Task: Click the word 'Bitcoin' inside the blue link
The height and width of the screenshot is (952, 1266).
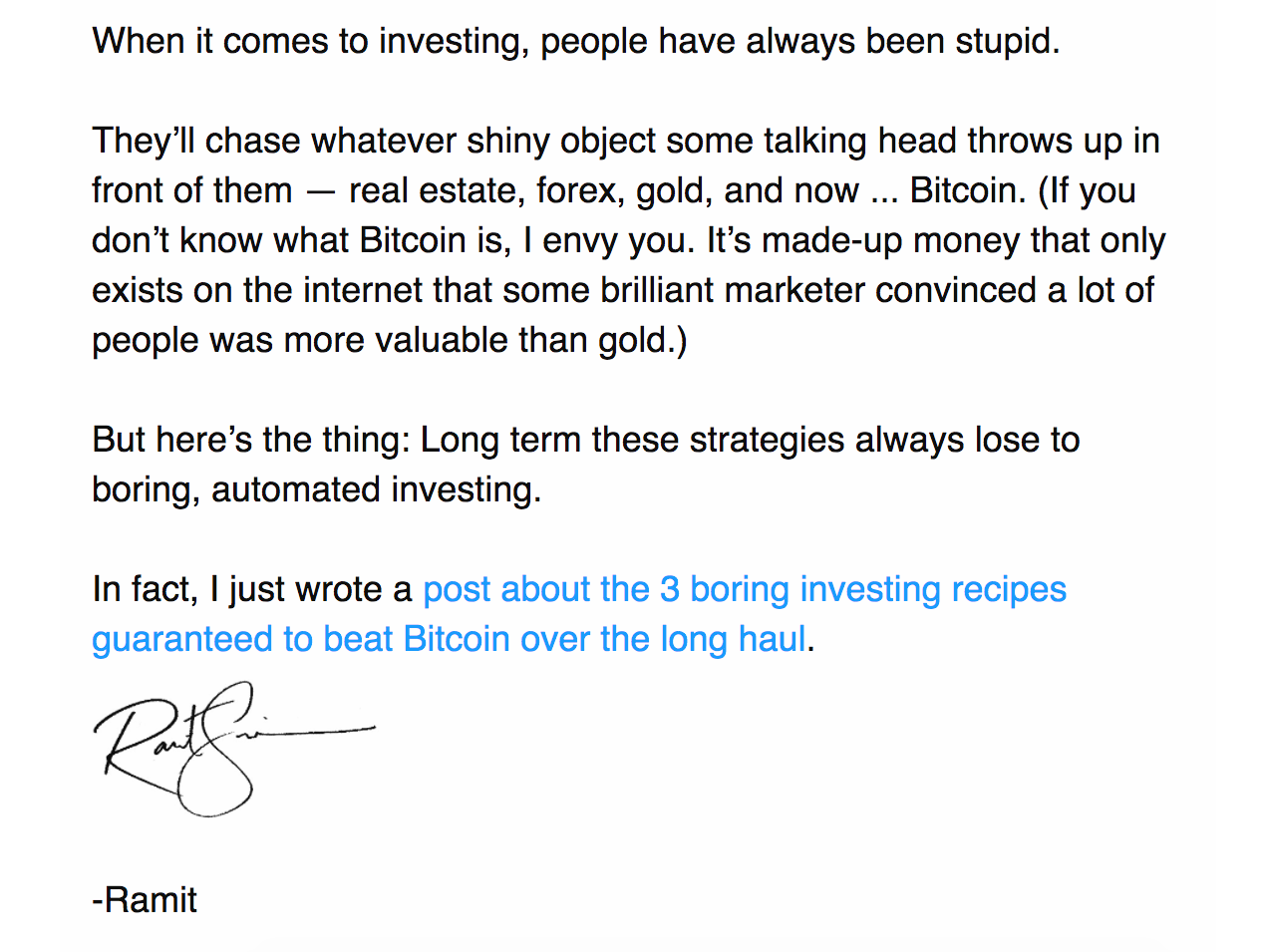Action: 457,639
